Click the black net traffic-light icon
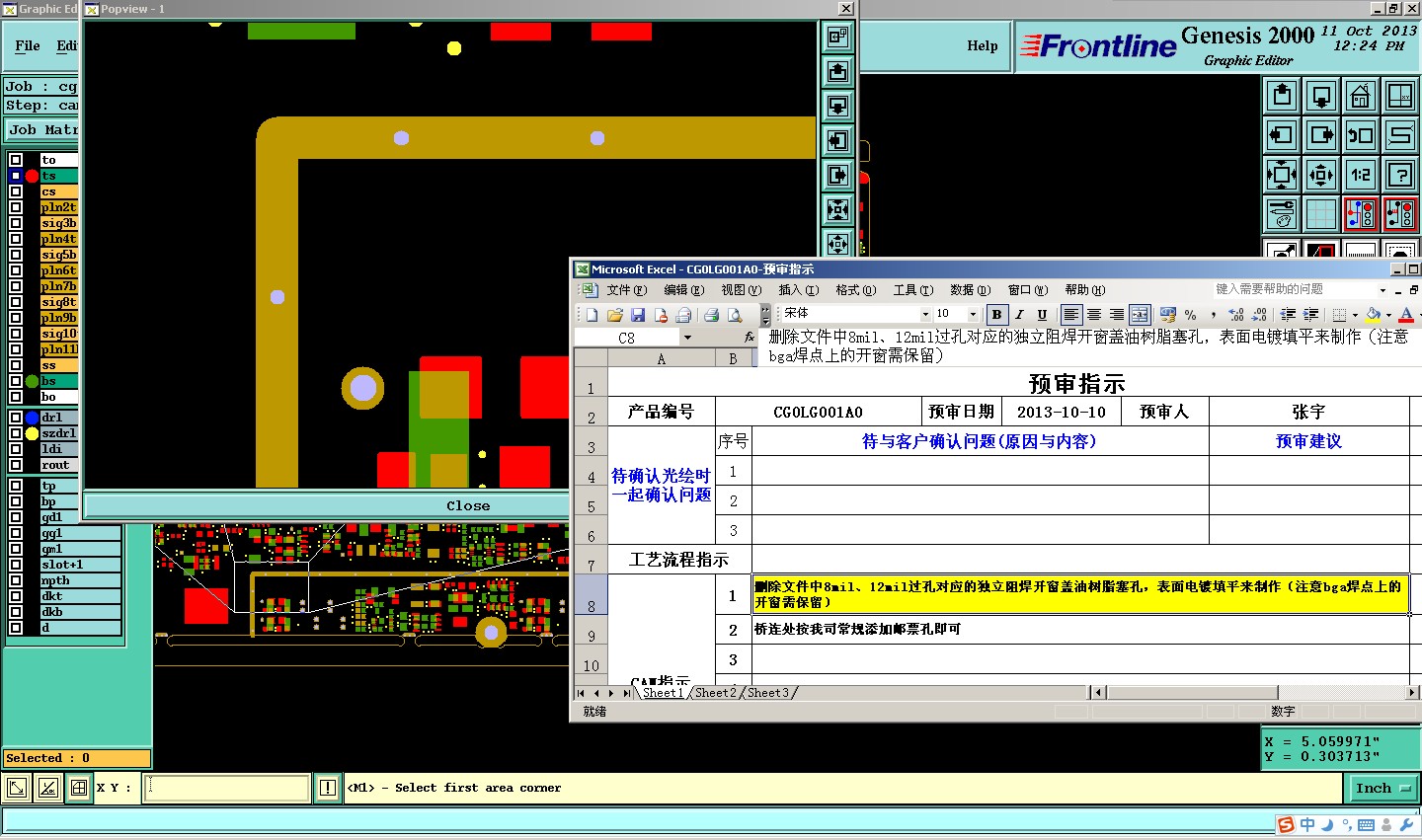Screen dimensions: 1422x840 pyautogui.click(x=1400, y=214)
